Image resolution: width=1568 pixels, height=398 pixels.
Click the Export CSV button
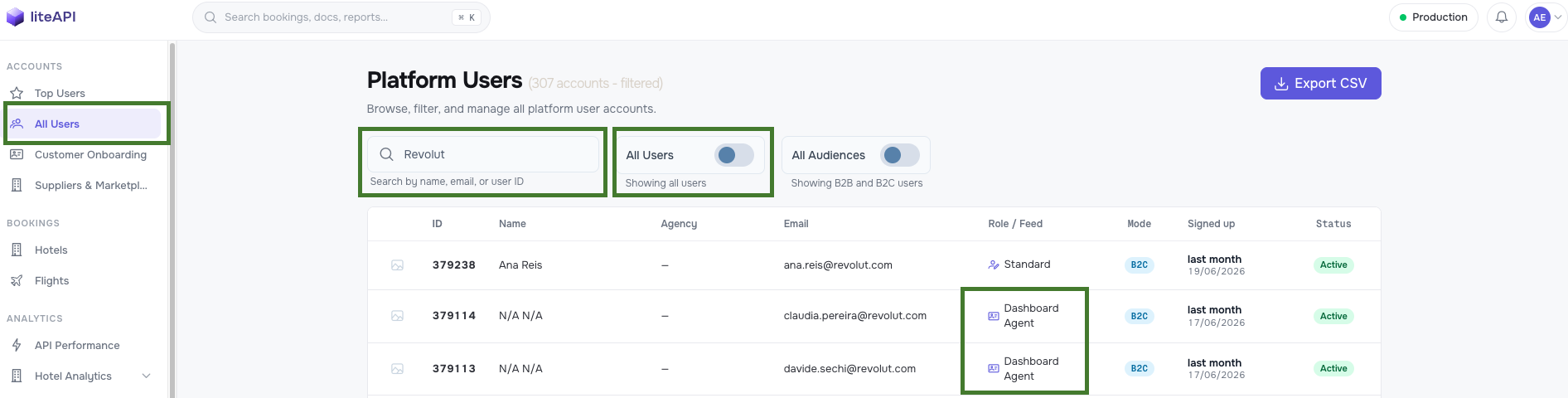pos(1320,83)
